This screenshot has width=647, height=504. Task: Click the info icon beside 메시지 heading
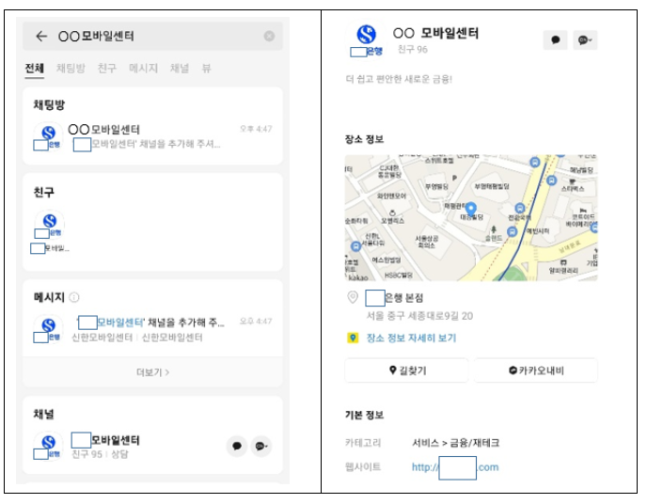point(74,297)
